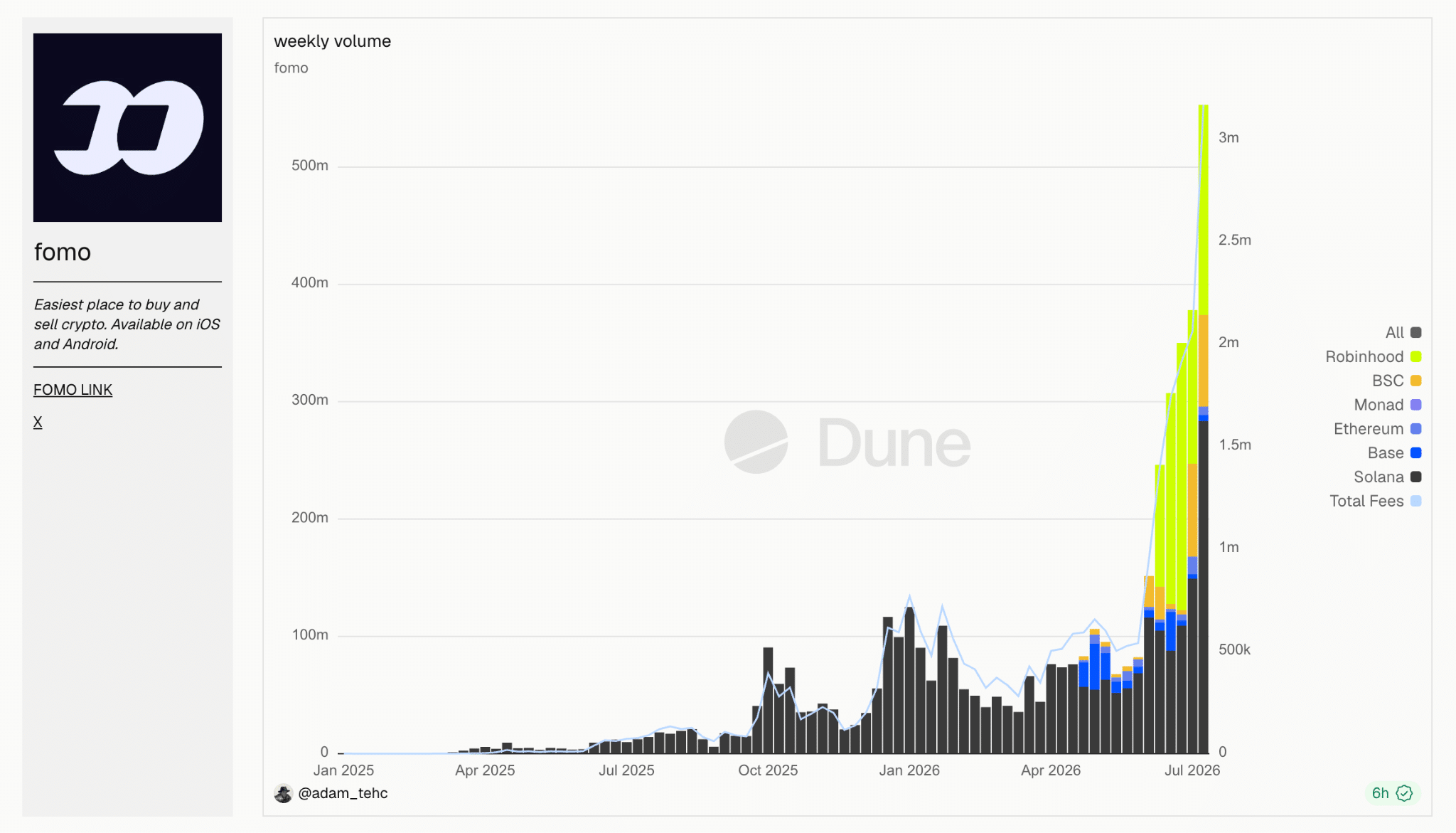This screenshot has height=833, width=1456.
Task: Toggle the Base blue legend swatch
Action: tap(1415, 453)
